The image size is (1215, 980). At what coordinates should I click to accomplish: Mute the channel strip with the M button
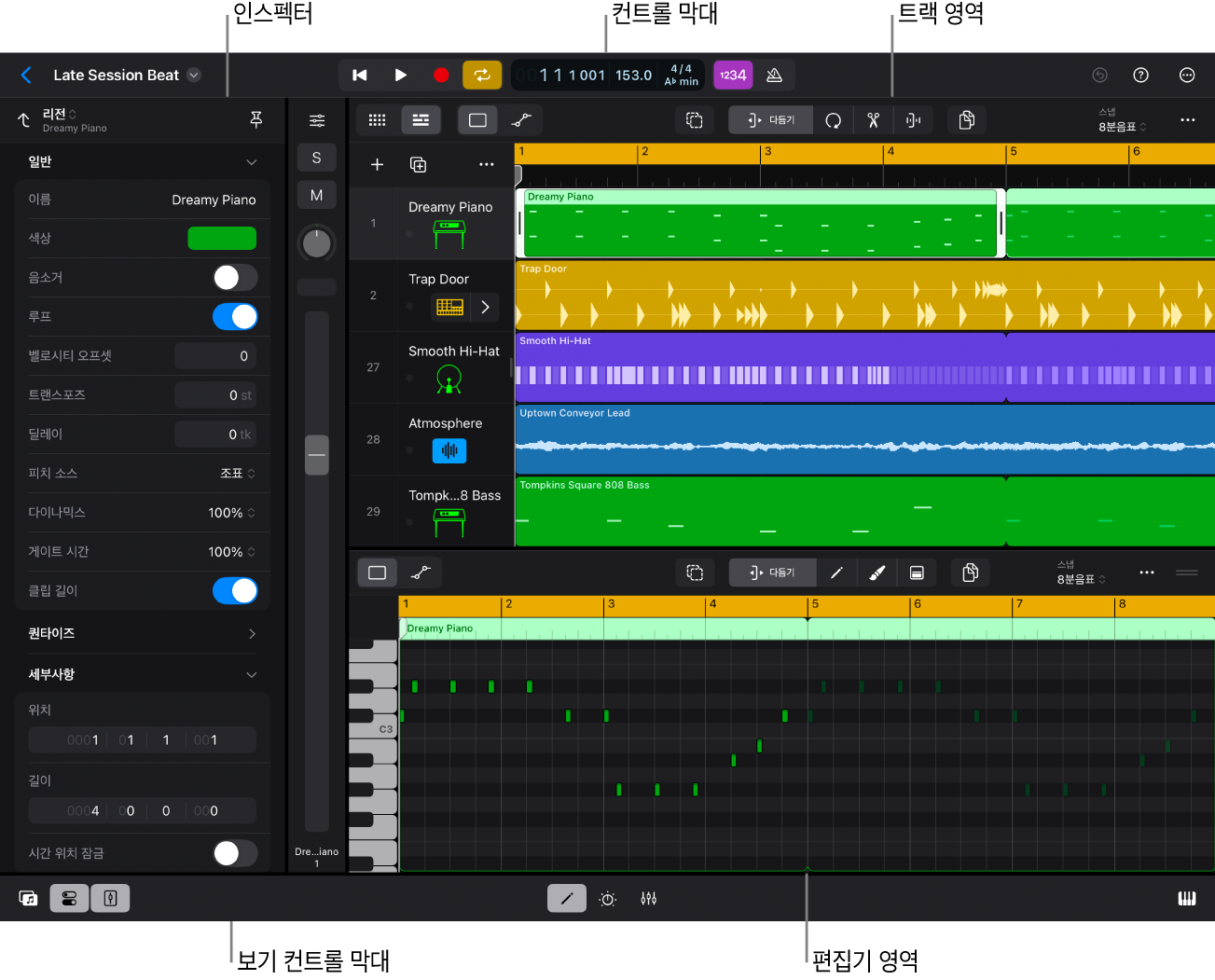point(316,194)
